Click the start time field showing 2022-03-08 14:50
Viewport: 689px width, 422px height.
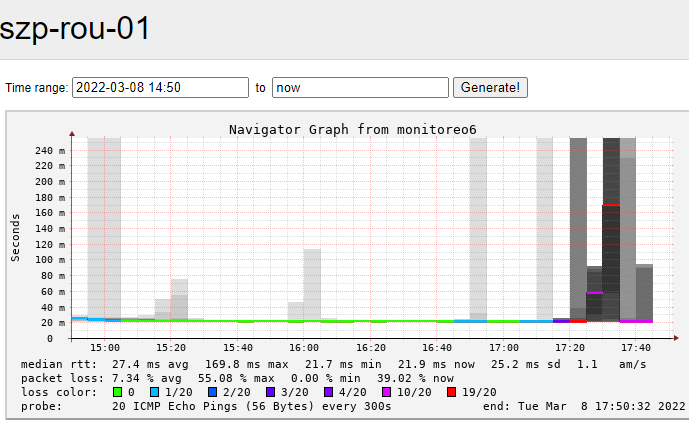pos(160,88)
